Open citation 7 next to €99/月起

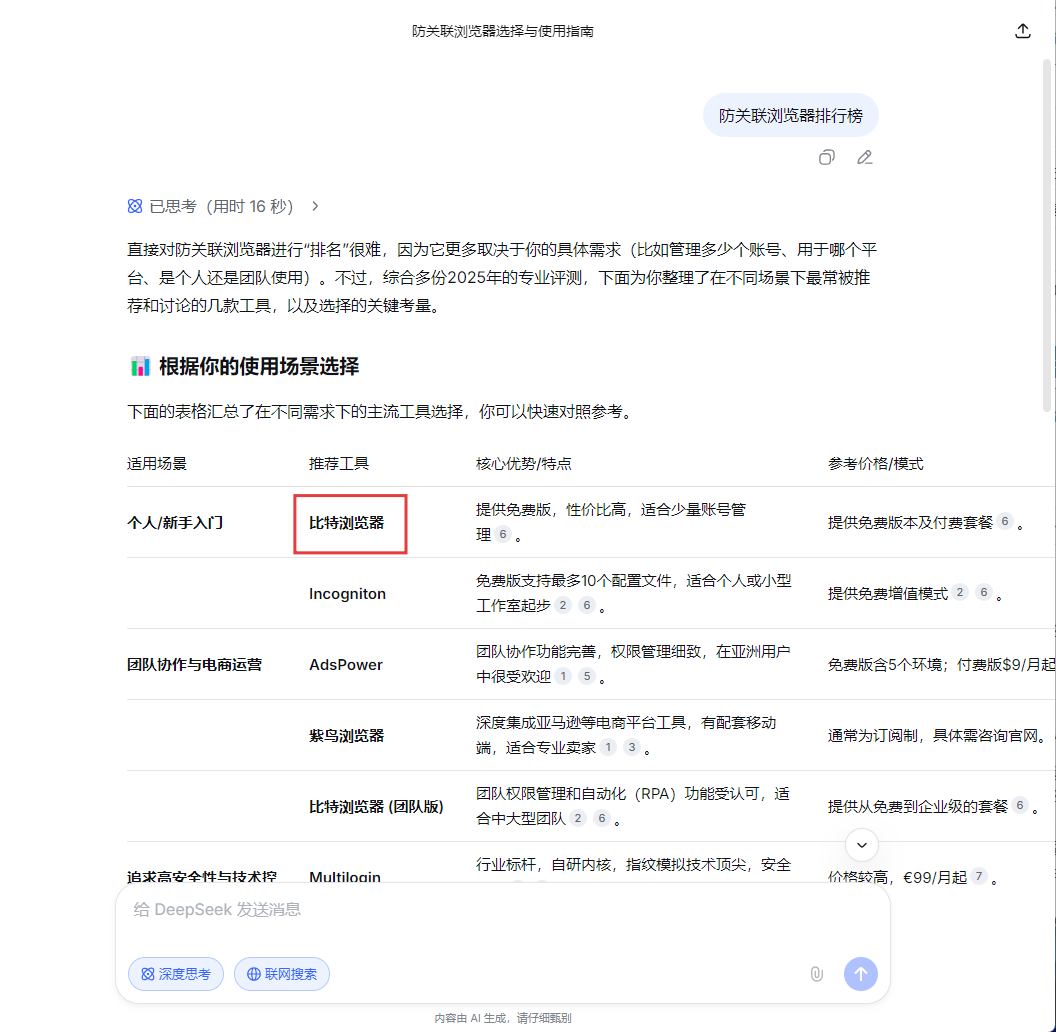979,877
